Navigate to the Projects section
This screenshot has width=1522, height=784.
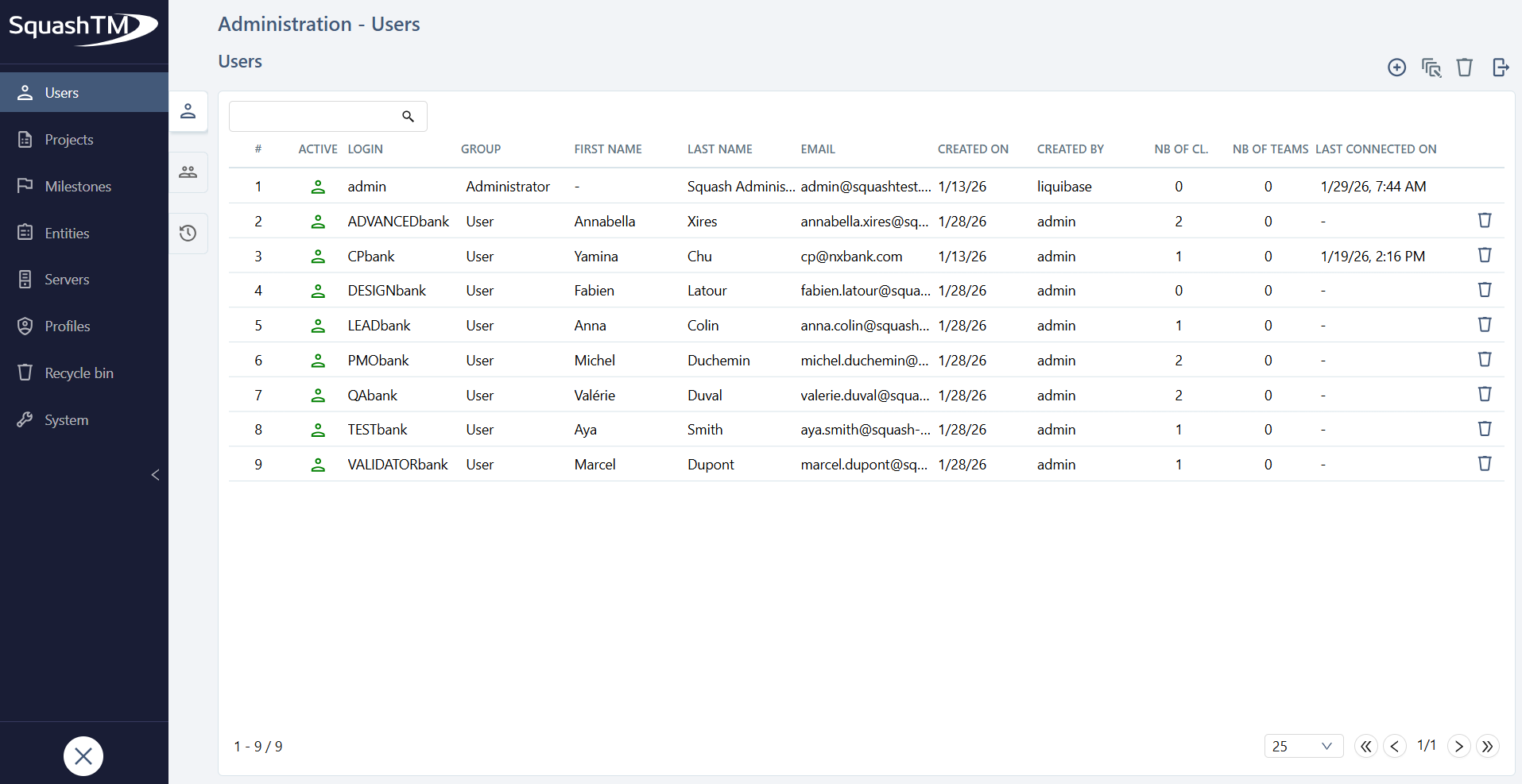point(68,139)
